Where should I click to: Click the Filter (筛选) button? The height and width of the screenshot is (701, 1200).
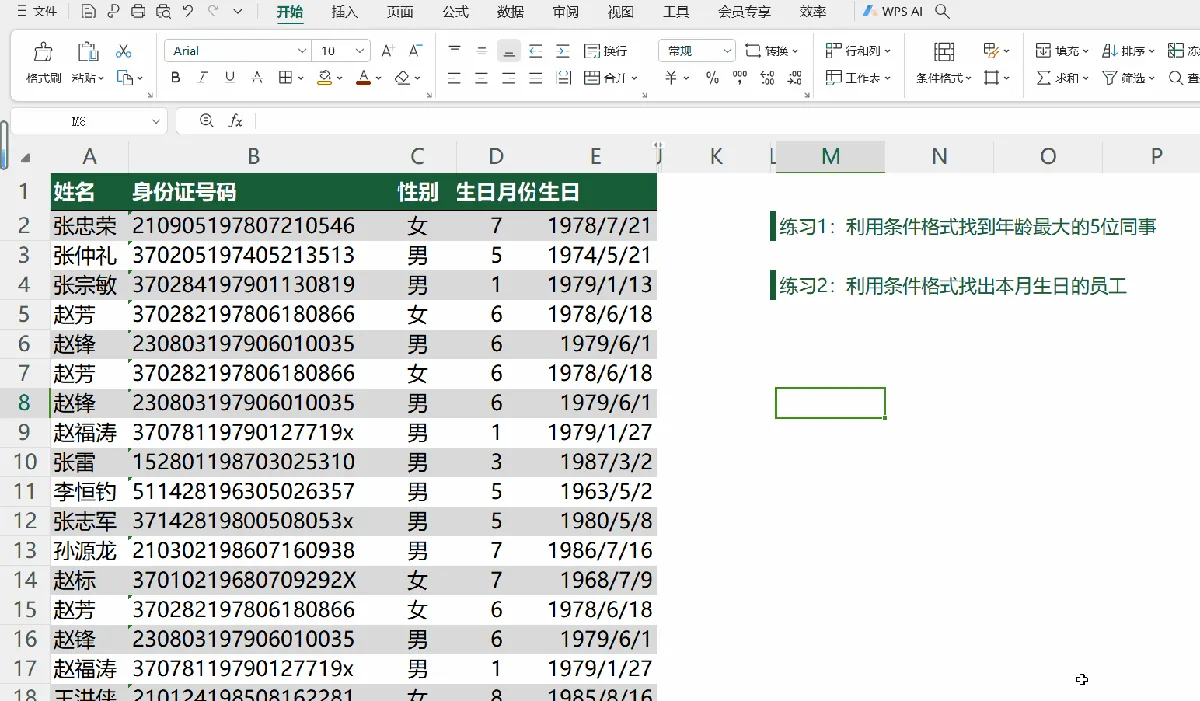point(1127,77)
